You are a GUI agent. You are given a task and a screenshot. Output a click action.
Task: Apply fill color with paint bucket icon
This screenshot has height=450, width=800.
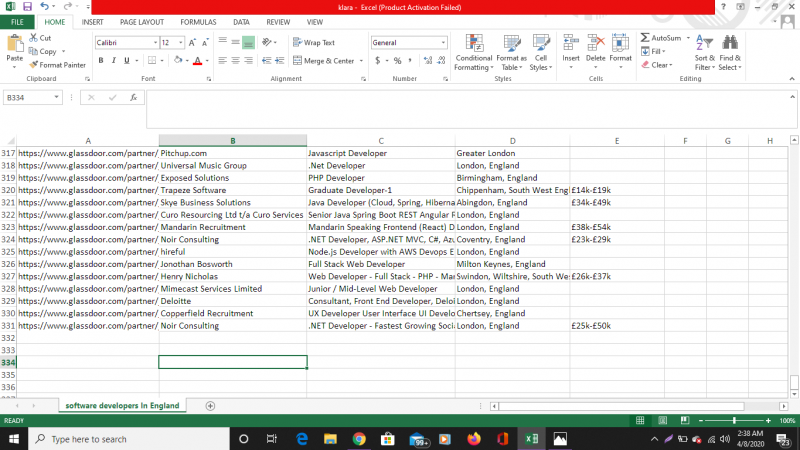[x=178, y=60]
